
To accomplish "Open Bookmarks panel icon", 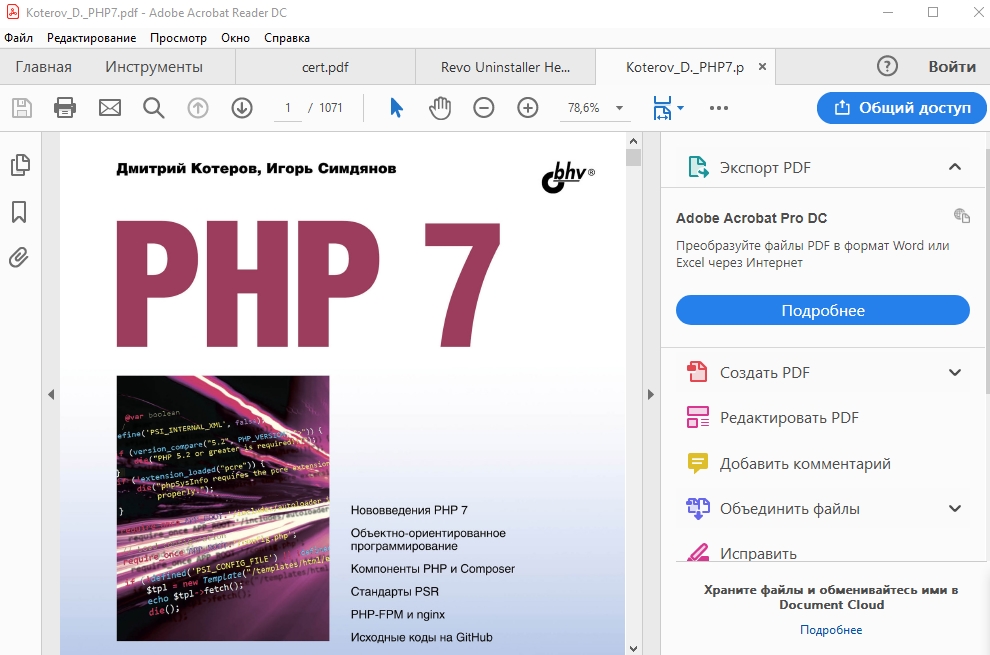I will pyautogui.click(x=19, y=212).
